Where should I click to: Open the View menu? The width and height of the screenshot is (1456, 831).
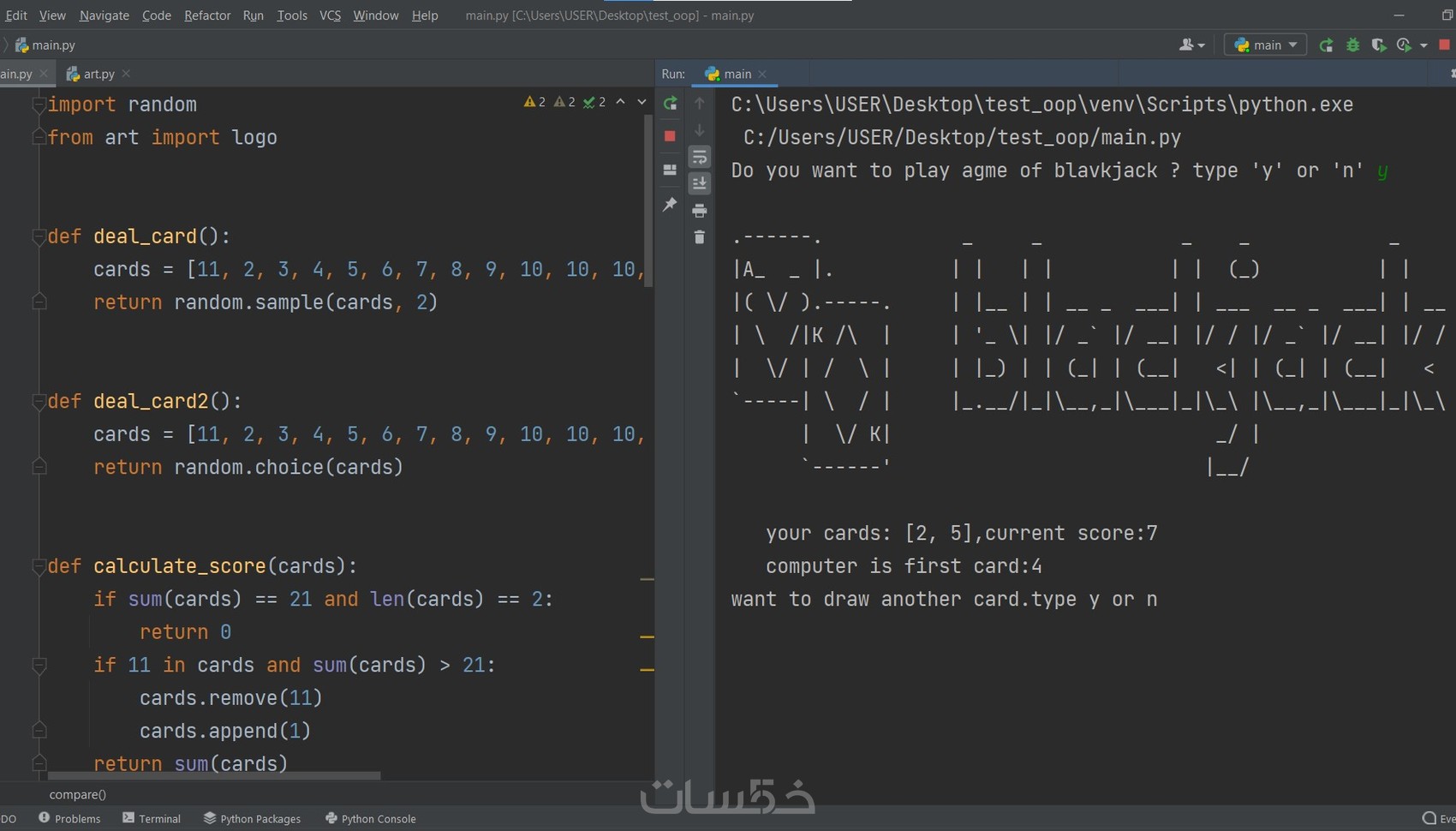[x=52, y=15]
